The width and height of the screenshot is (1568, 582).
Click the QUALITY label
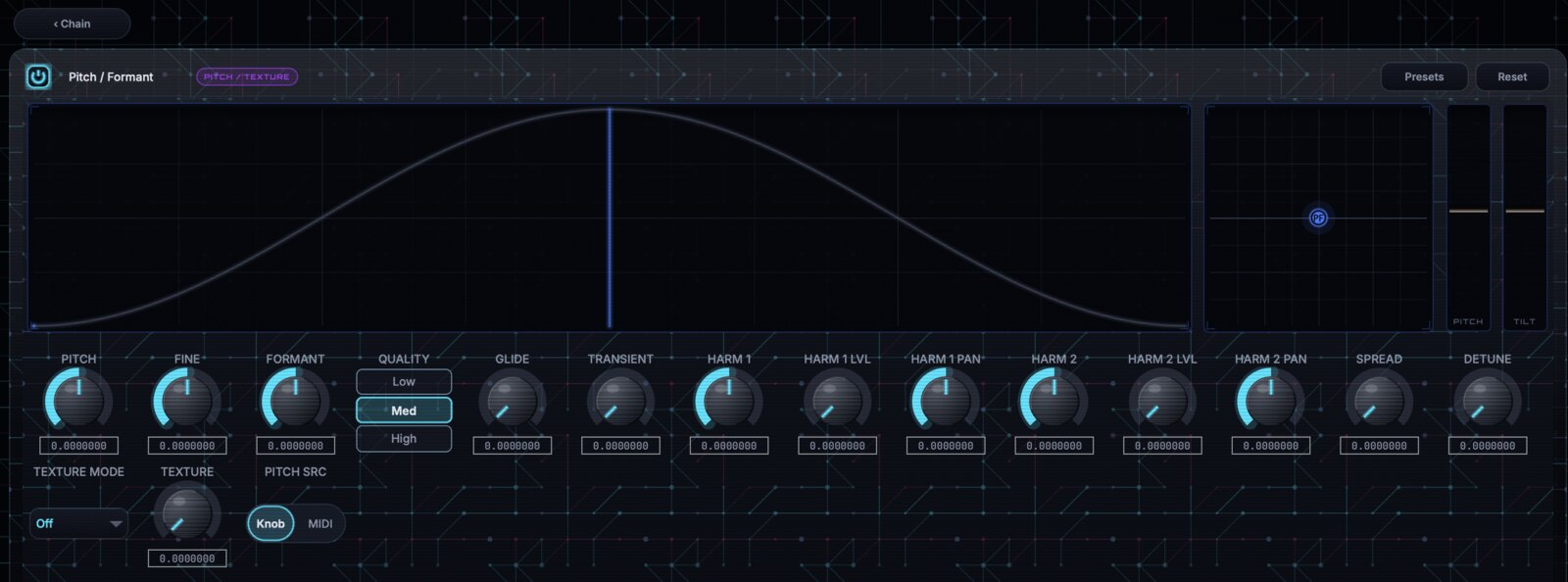404,359
